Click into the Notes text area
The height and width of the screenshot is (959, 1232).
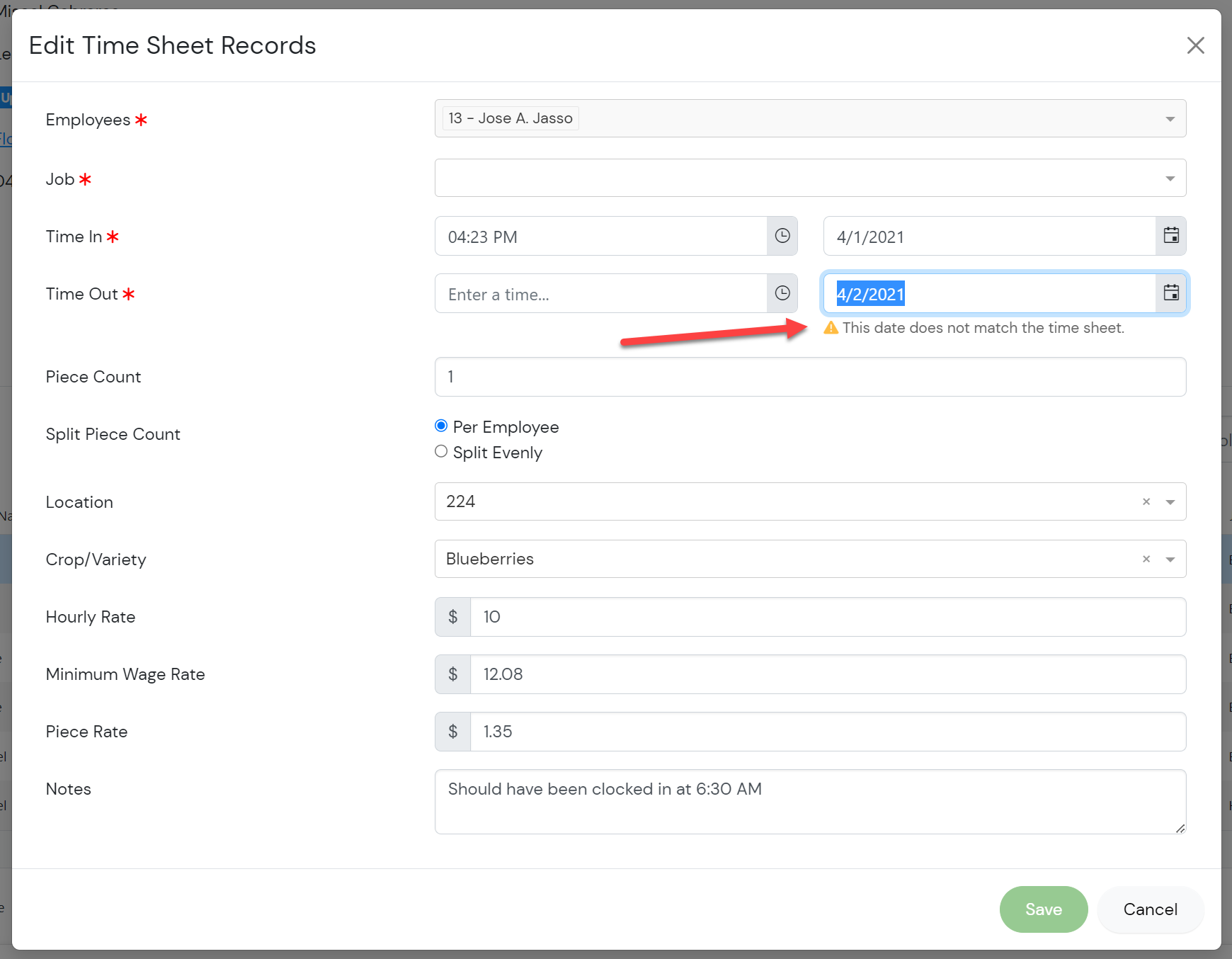coord(809,802)
